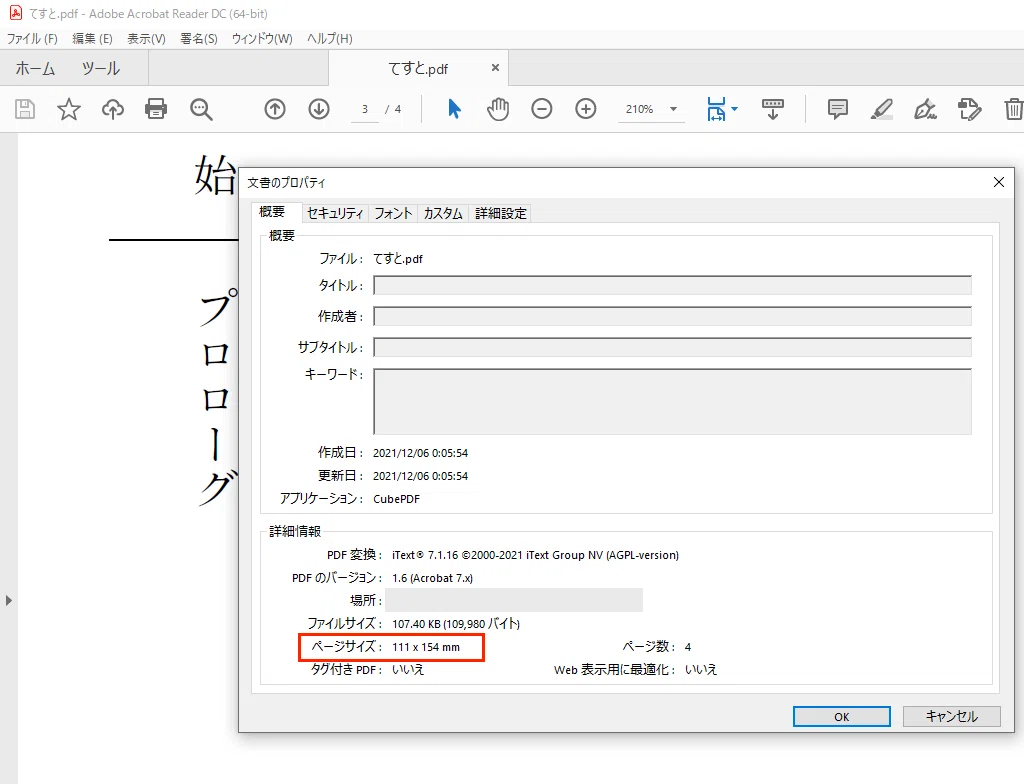Click the Acrobat PDF icon in title bar

[x=16, y=13]
